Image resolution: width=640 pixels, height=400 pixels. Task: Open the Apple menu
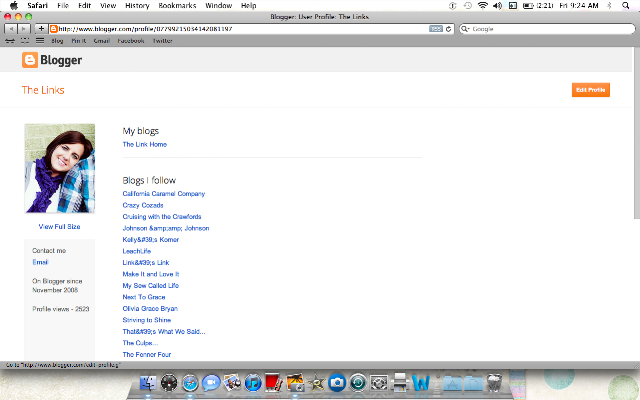click(13, 6)
